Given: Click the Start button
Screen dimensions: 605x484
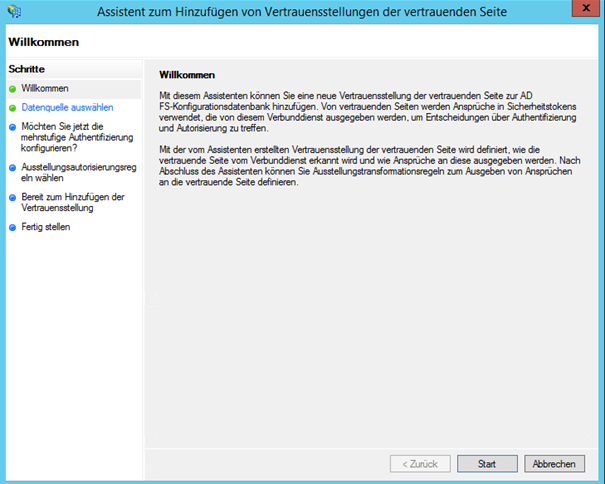Looking at the screenshot, I should coord(487,464).
